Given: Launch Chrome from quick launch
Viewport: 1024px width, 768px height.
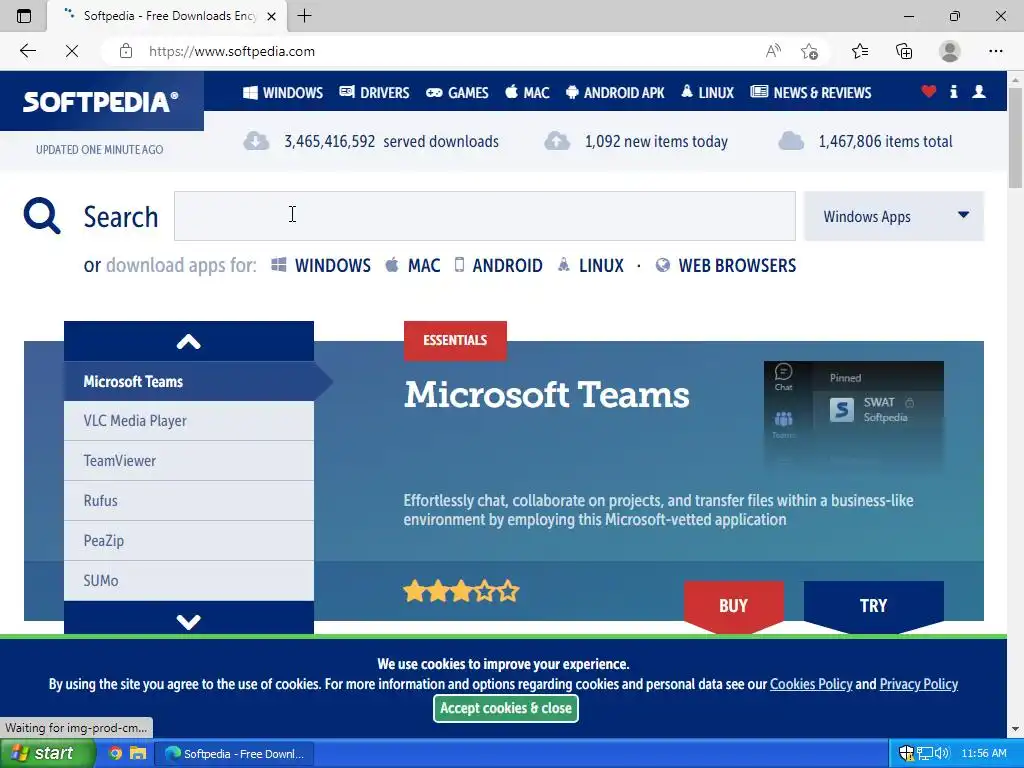Looking at the screenshot, I should (x=115, y=754).
